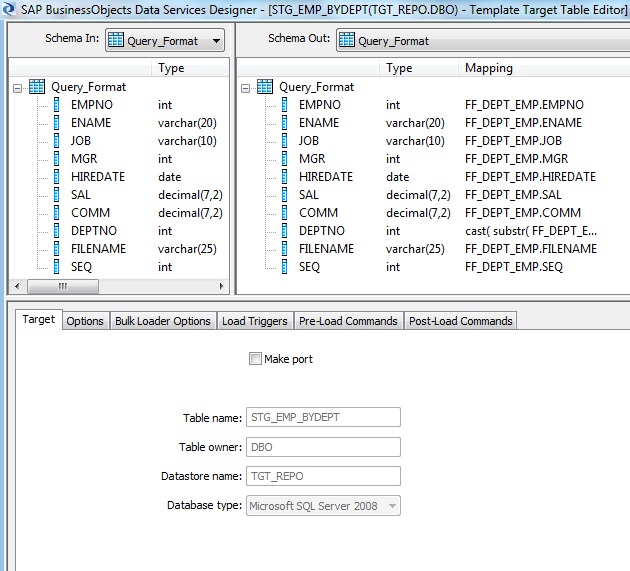Click the Table name field
This screenshot has height=571, width=630.
click(323, 417)
